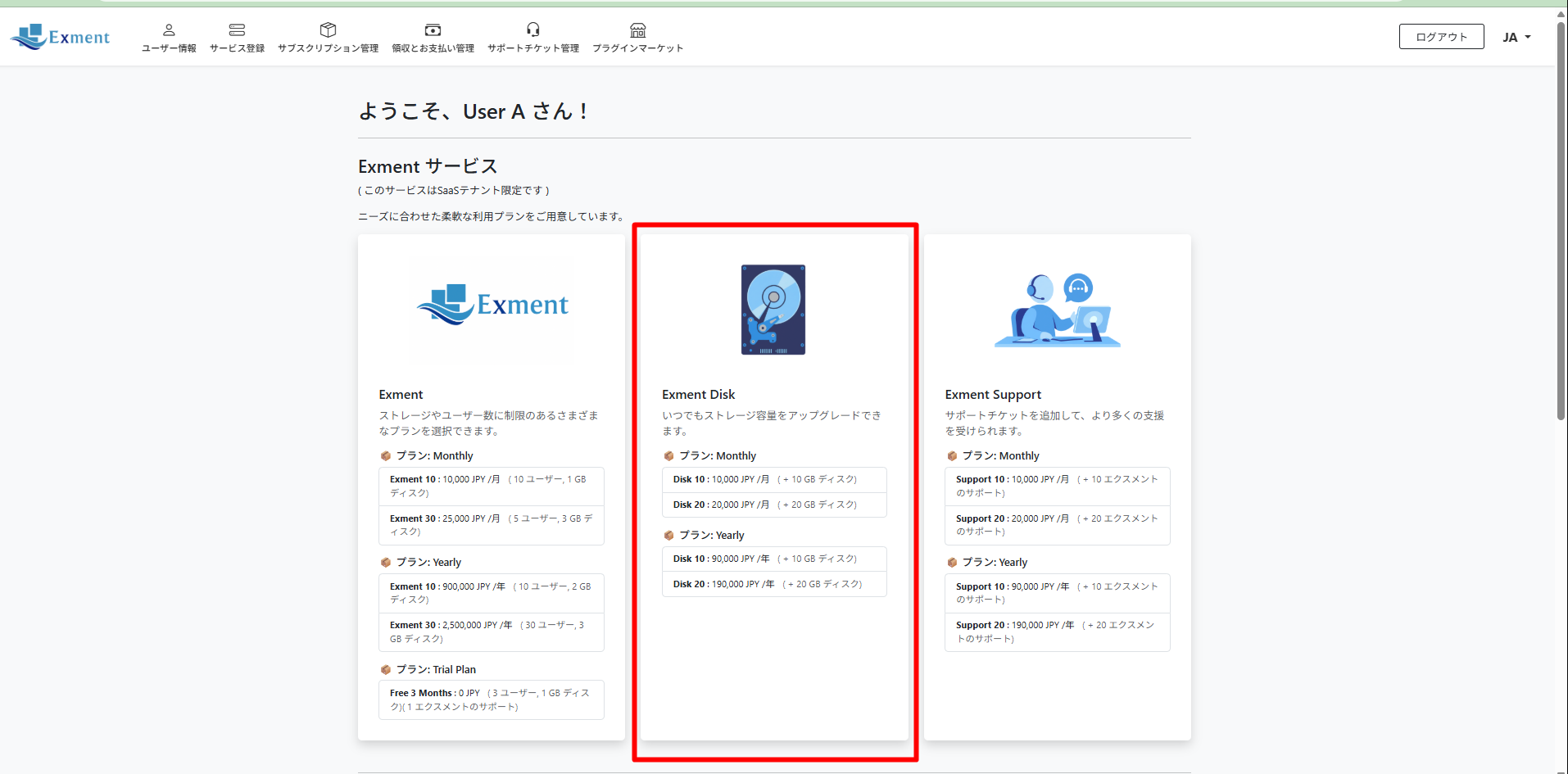The height and width of the screenshot is (774, 1568).
Task: Click the page vertical scrollbar
Action: pyautogui.click(x=1561, y=221)
